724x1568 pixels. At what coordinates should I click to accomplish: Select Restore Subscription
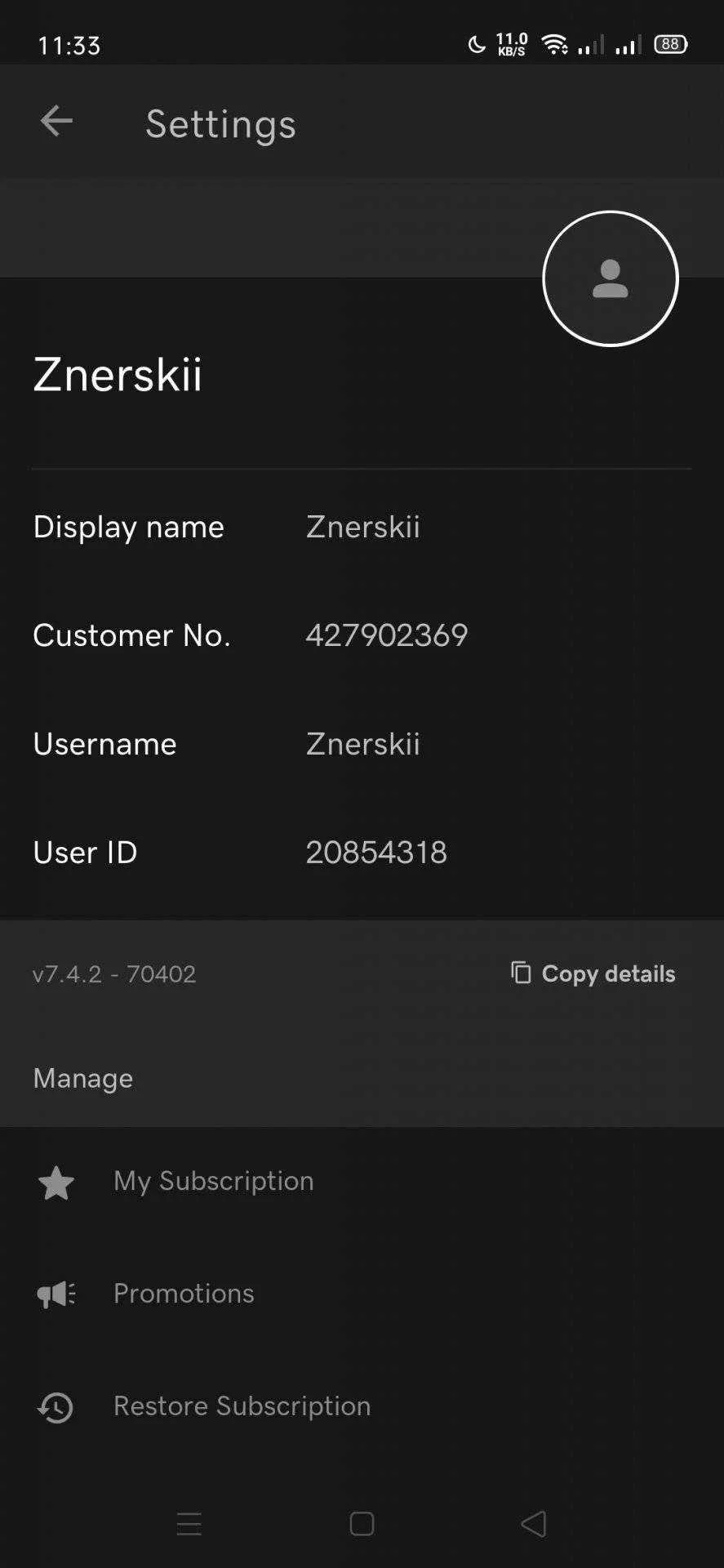point(362,1406)
